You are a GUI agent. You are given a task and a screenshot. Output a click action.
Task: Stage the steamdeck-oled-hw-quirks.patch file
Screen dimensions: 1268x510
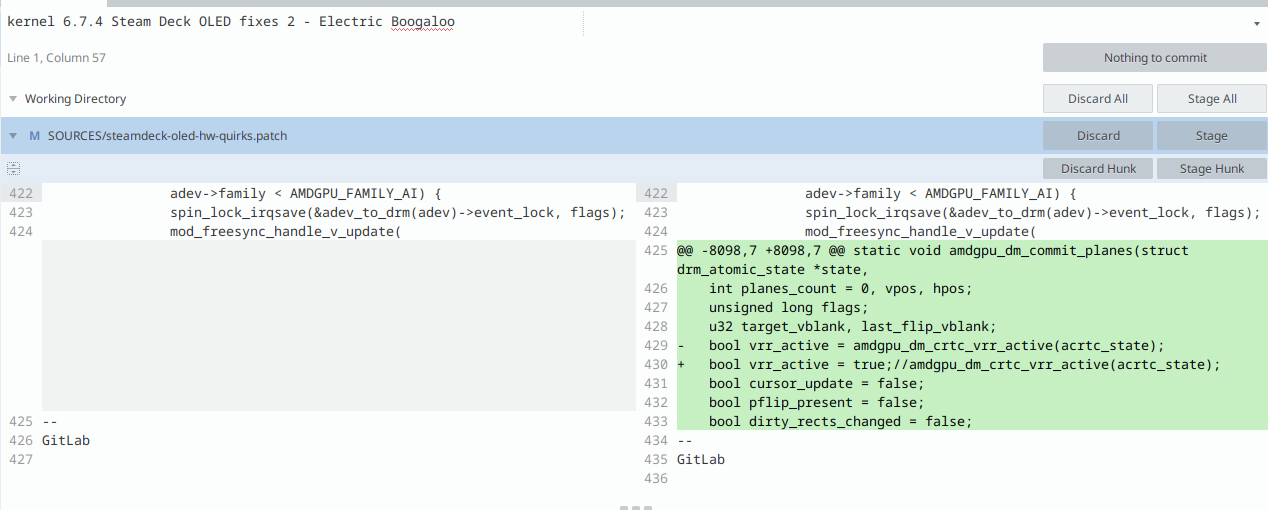pyautogui.click(x=1211, y=135)
